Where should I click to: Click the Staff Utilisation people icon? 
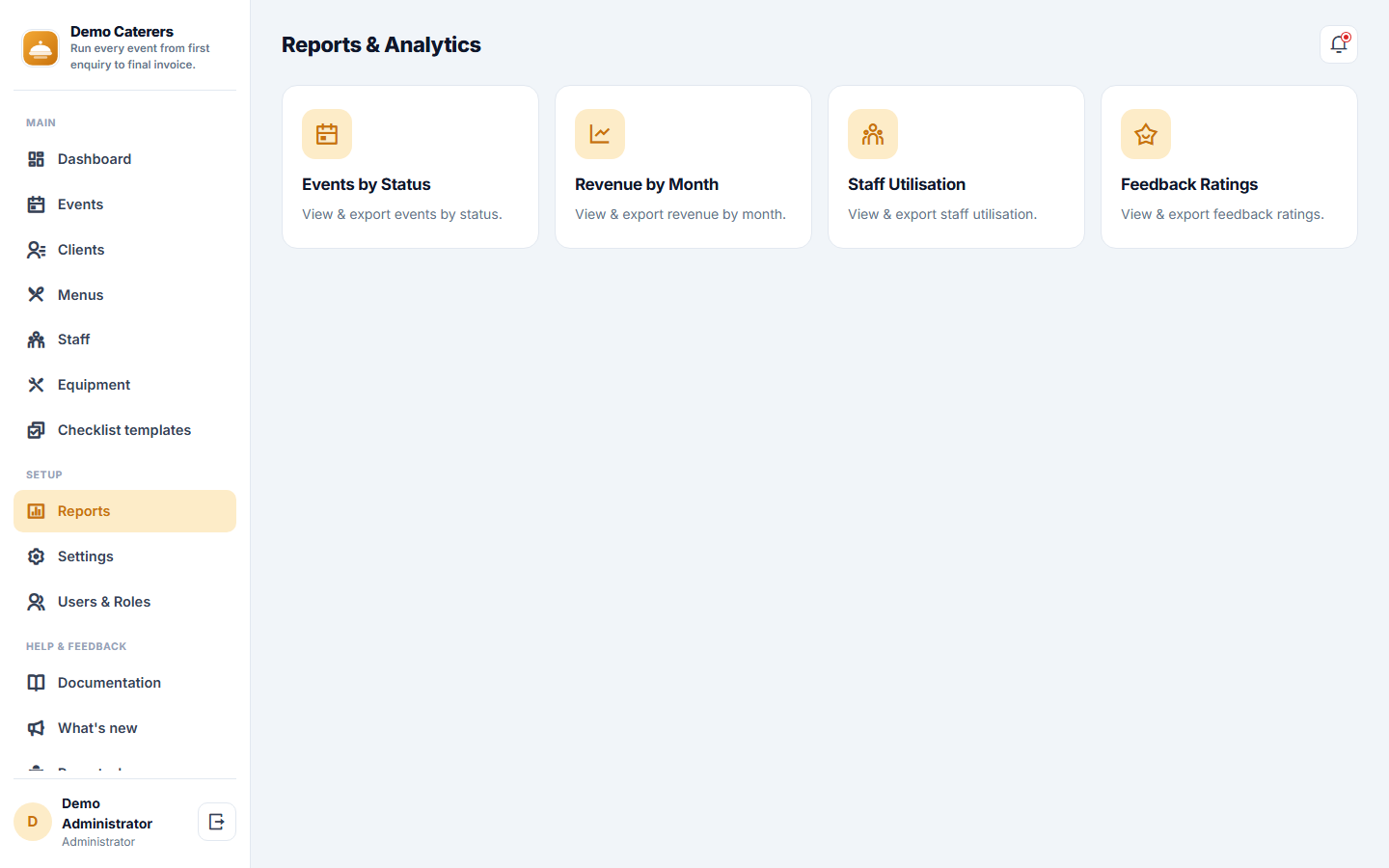(873, 134)
